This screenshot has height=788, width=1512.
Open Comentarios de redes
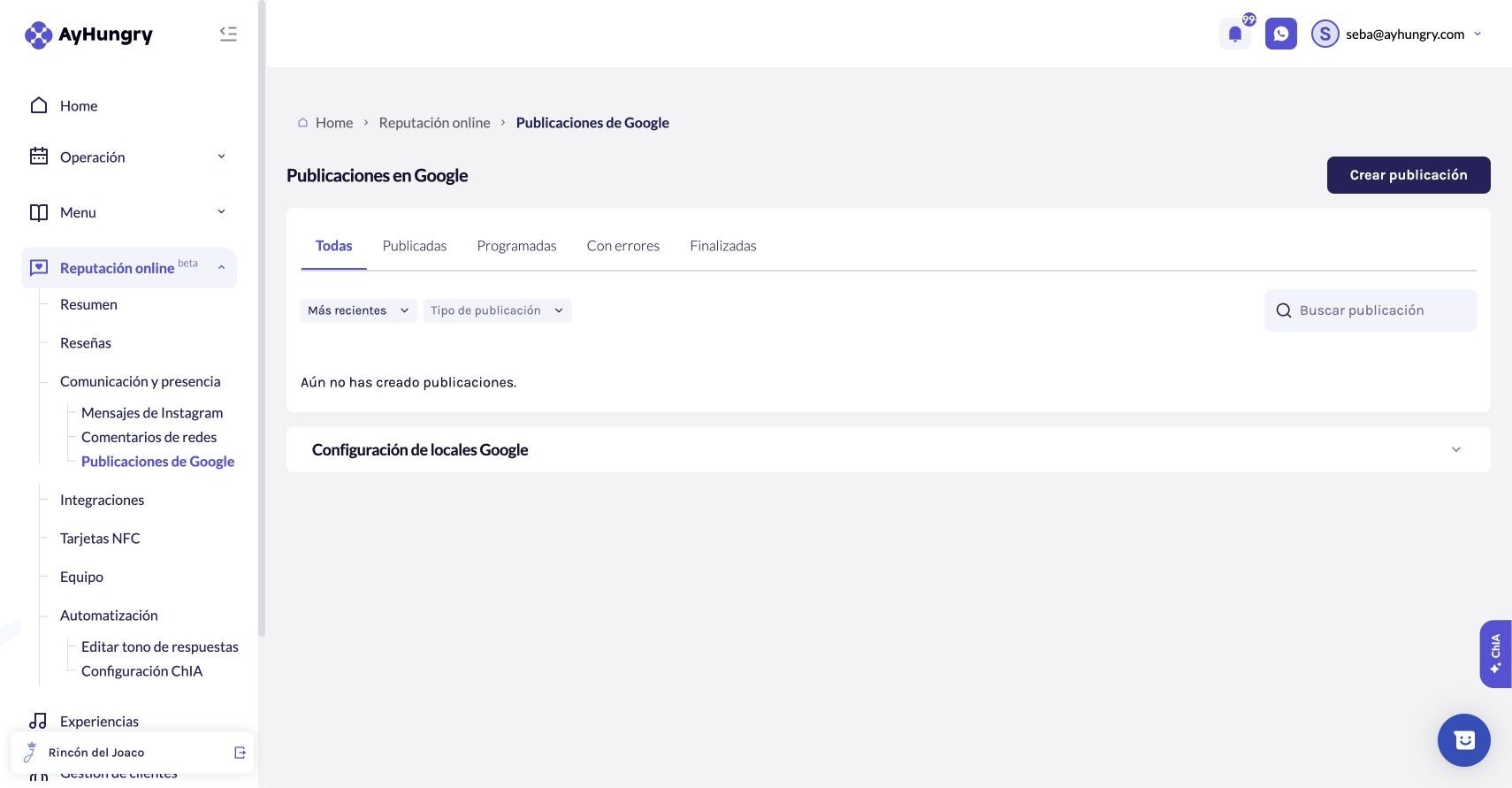[x=149, y=437]
